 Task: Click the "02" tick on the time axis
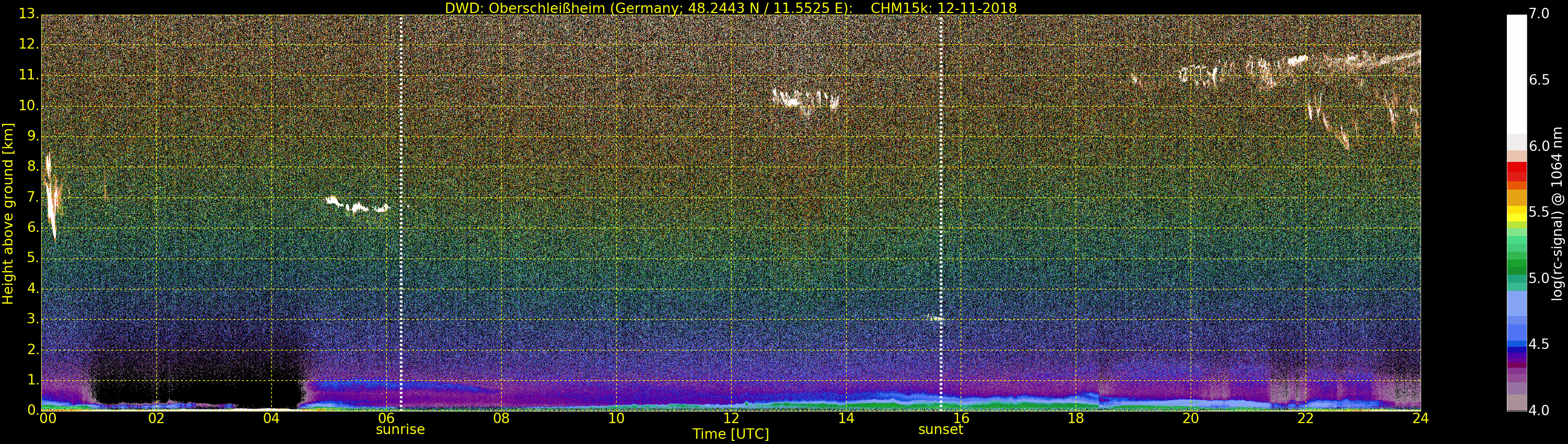point(156,418)
